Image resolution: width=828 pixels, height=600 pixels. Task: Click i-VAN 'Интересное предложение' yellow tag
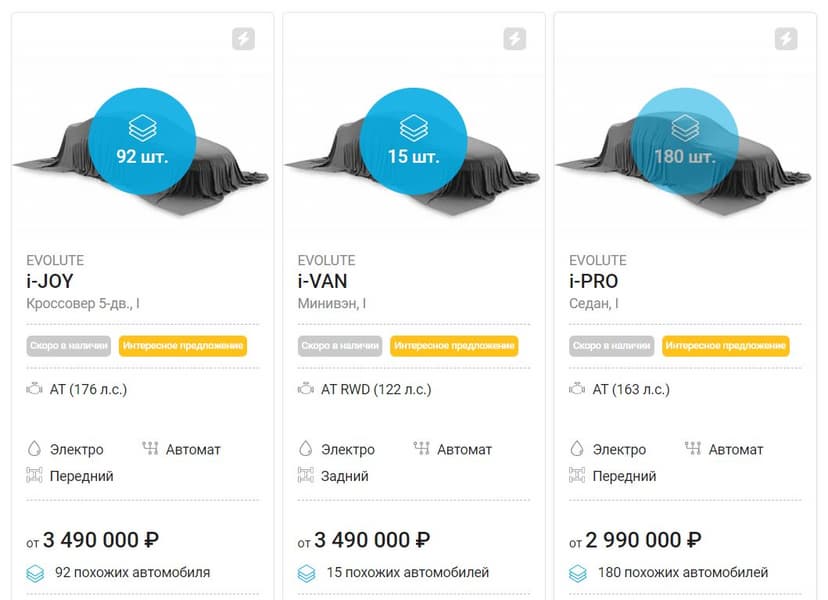[454, 346]
